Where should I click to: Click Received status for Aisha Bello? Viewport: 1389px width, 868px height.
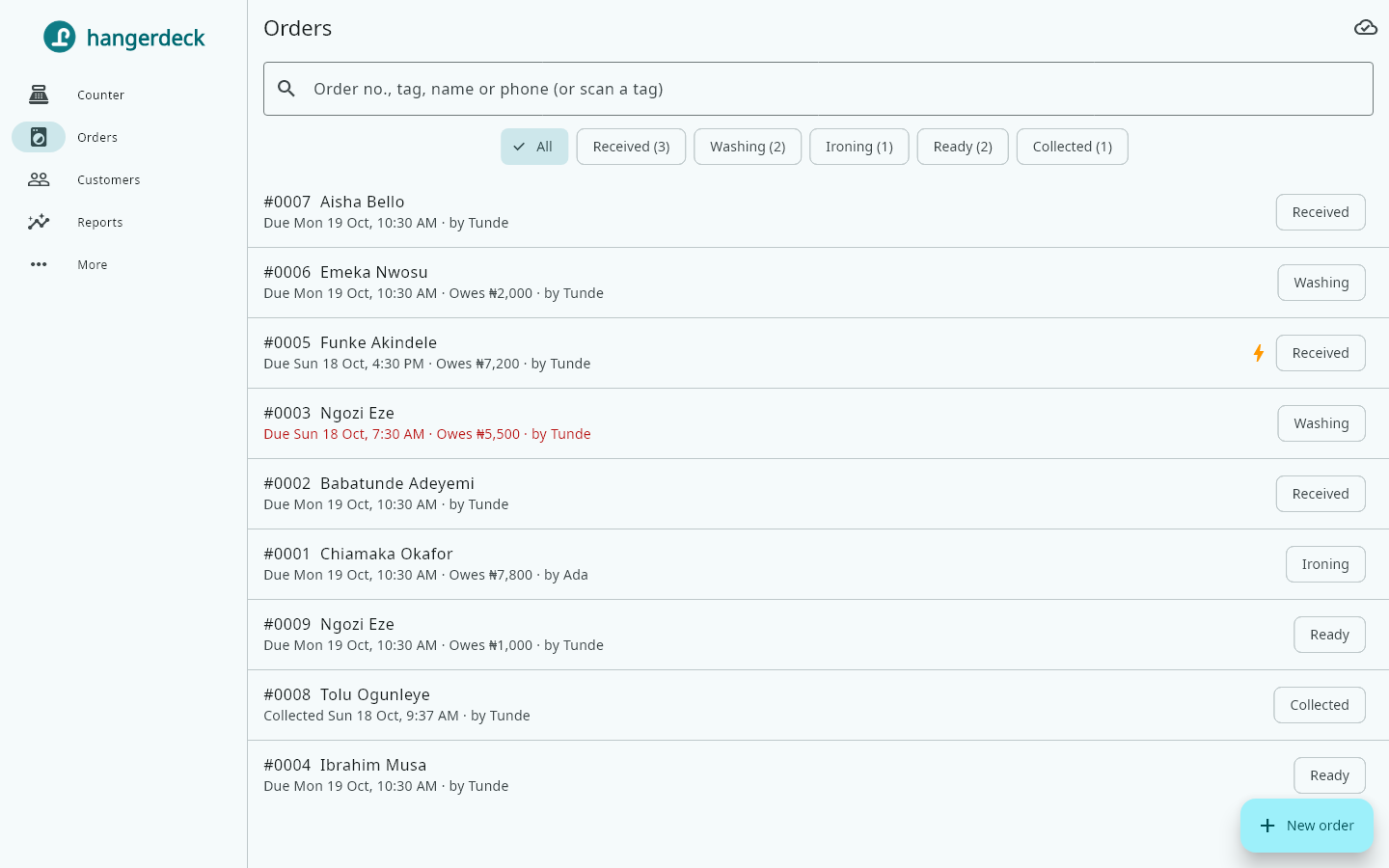coord(1321,212)
